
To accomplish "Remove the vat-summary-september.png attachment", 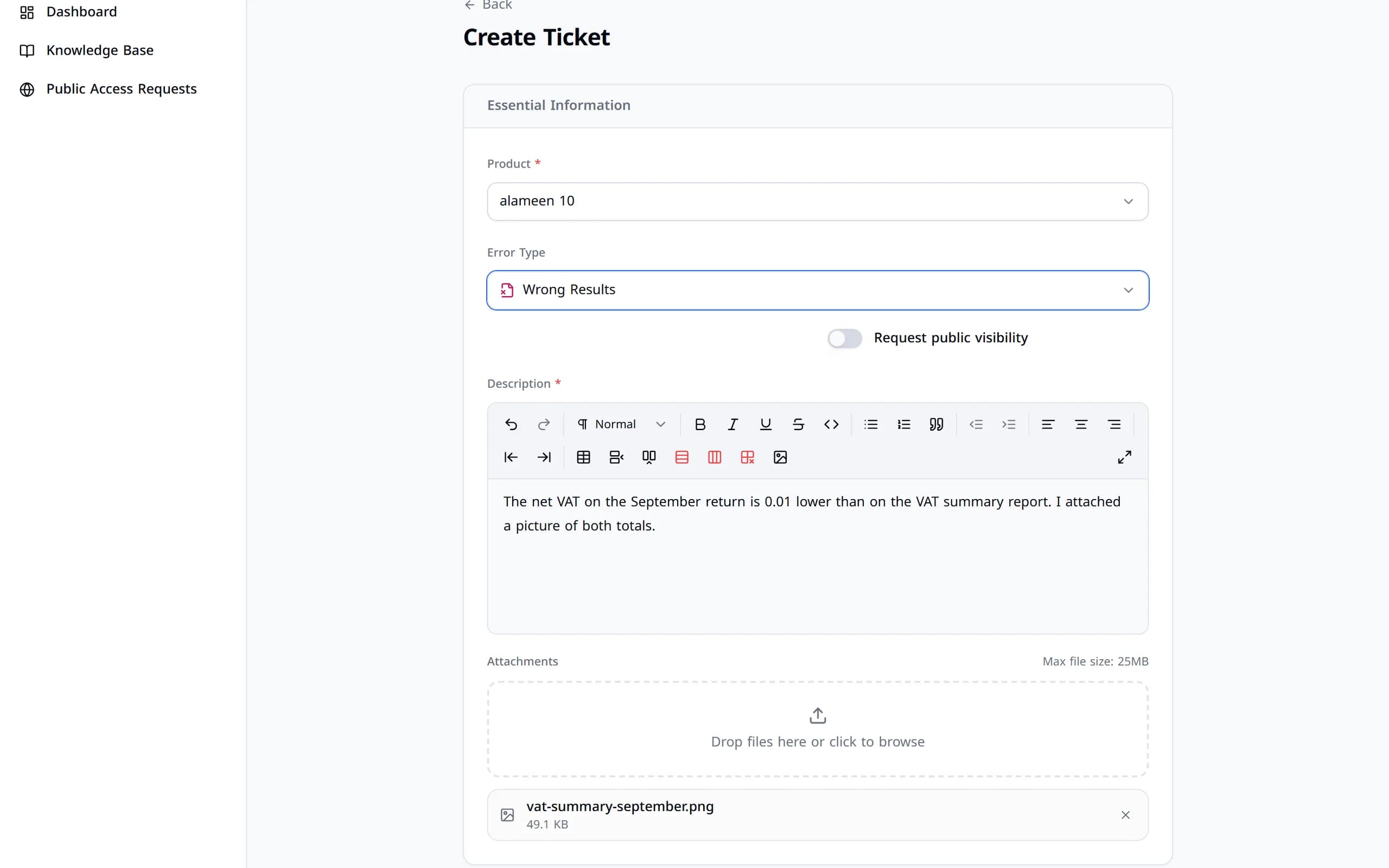I will pyautogui.click(x=1125, y=815).
